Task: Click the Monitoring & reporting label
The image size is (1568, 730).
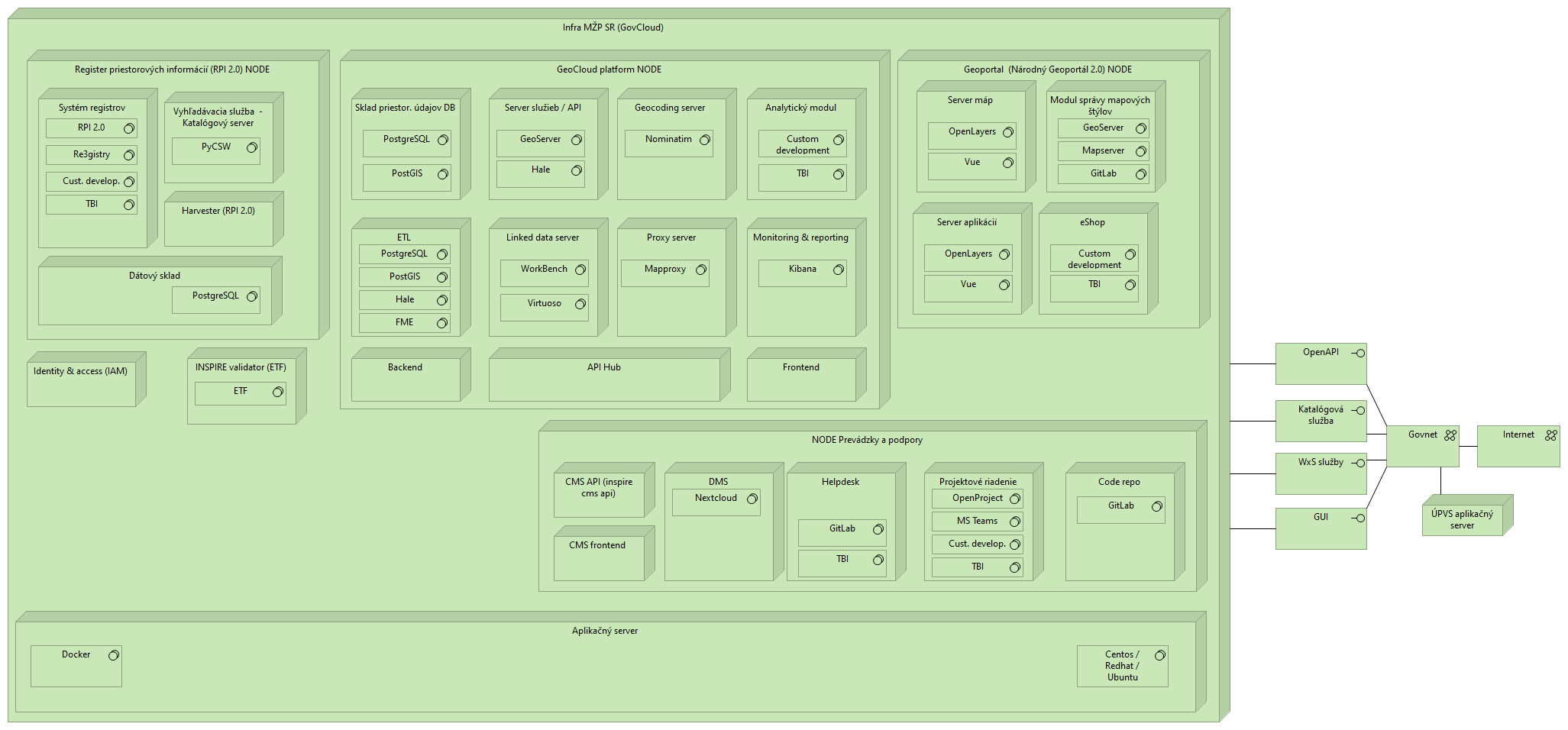Action: tap(800, 237)
